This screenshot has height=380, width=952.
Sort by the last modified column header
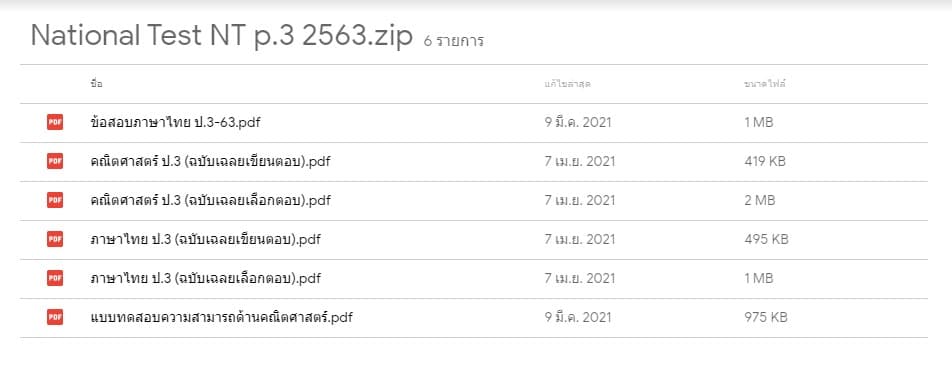click(x=568, y=84)
